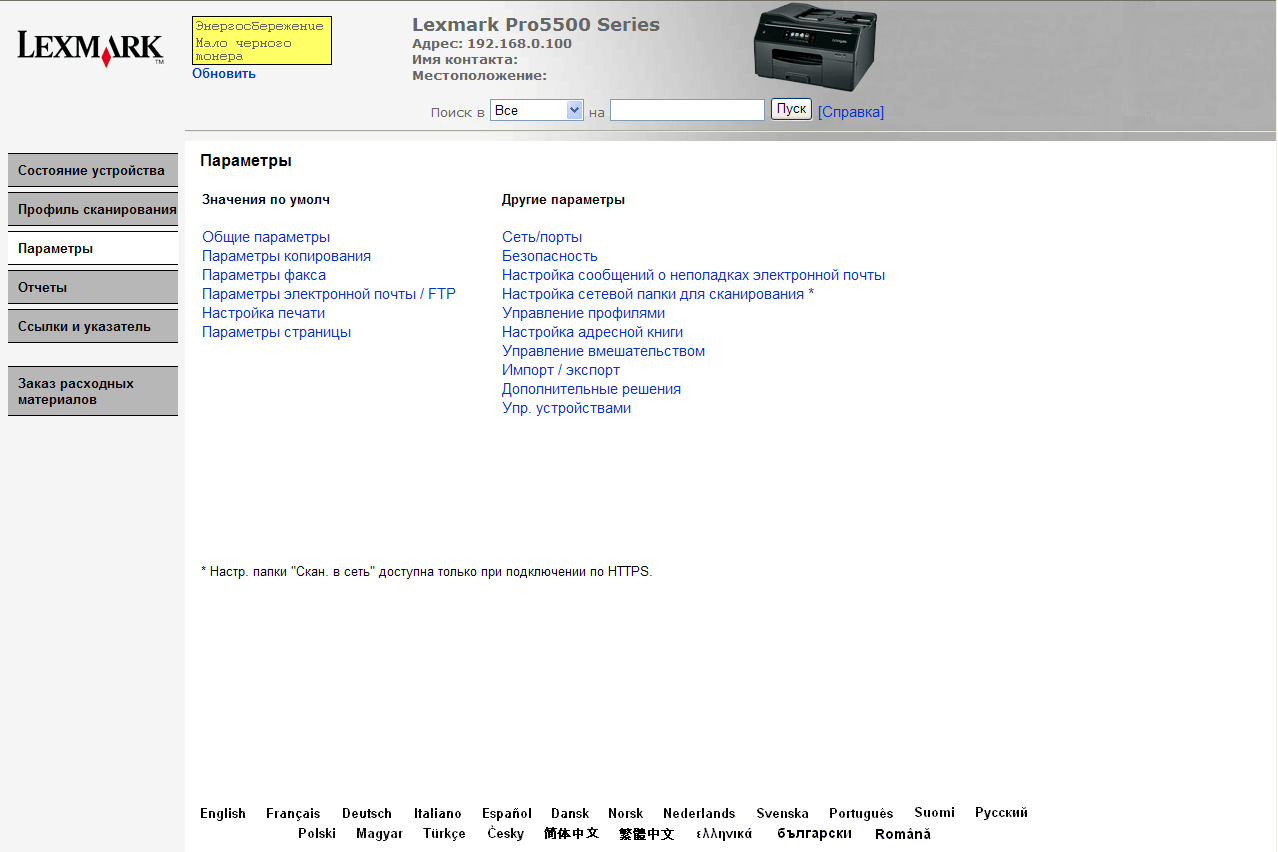
Task: Open 'Отчеты' sidebar menu
Action: 93,287
